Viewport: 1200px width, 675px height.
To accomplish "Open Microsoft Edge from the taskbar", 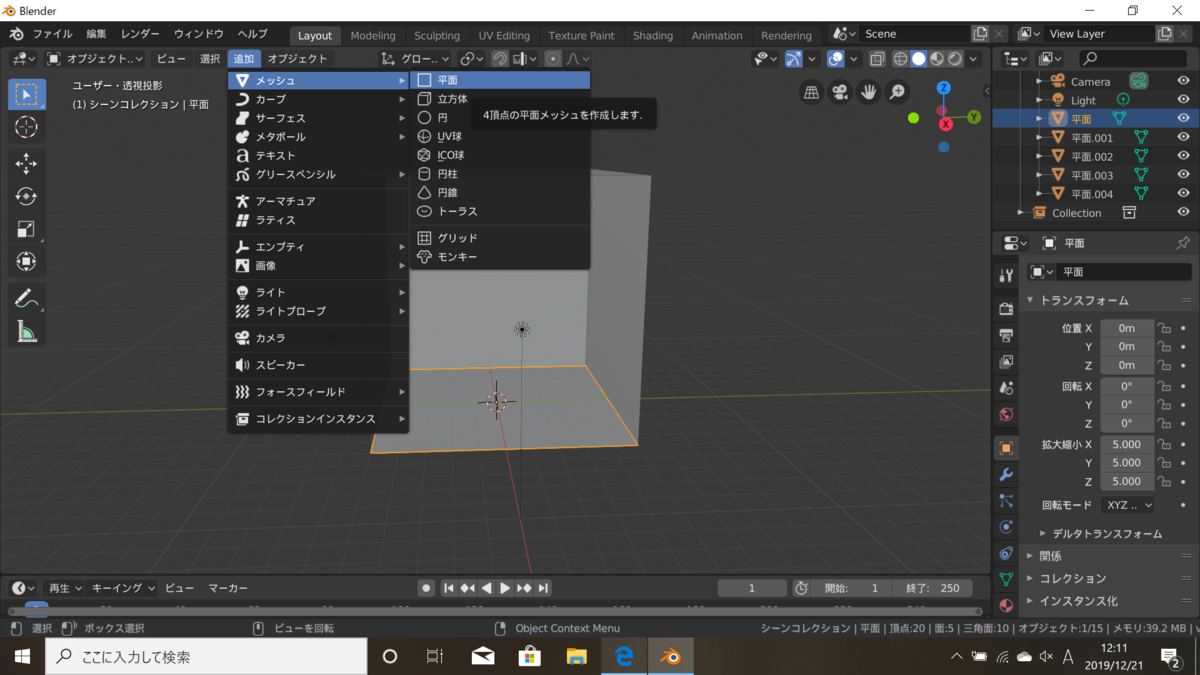I will [624, 657].
